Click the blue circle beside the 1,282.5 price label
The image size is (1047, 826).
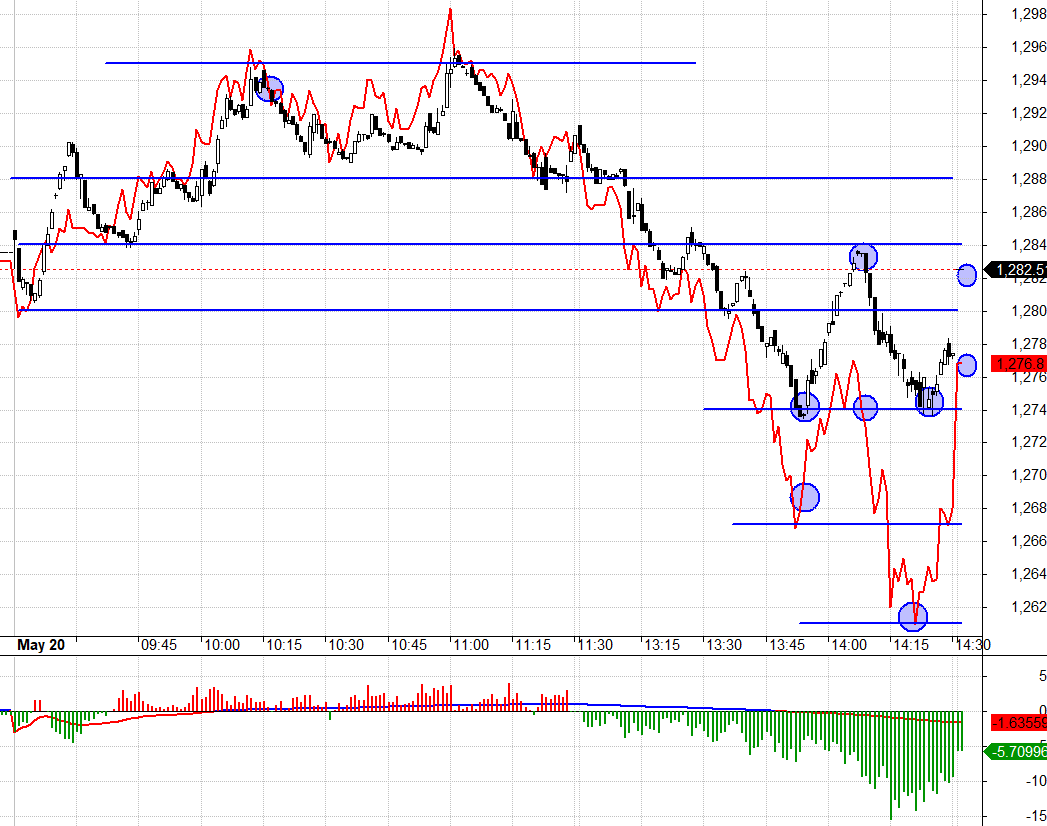[967, 275]
